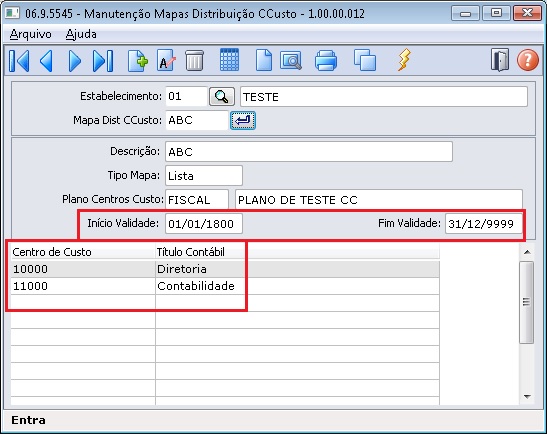Maximize the Manutenção Mapas window

click(x=496, y=14)
